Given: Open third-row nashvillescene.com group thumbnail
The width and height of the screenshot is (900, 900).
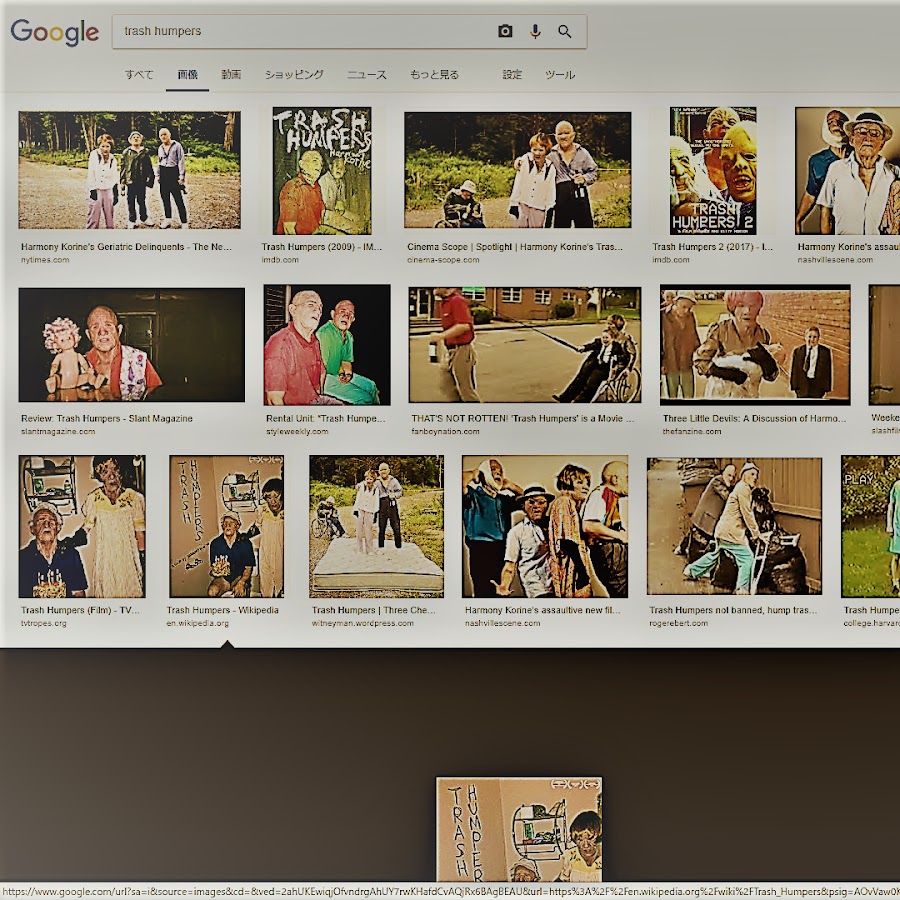Looking at the screenshot, I should click(x=545, y=526).
